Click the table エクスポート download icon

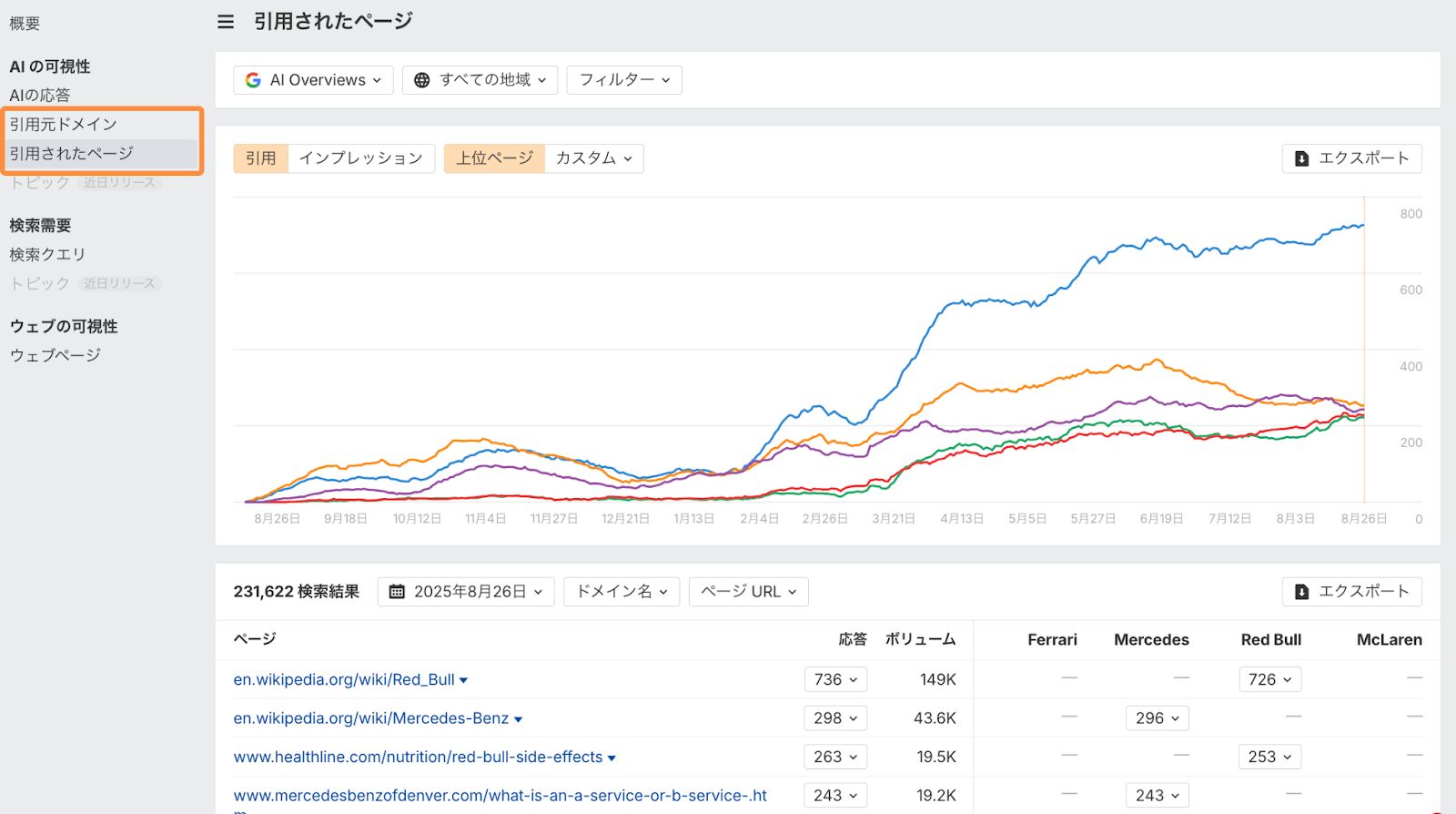point(1301,592)
